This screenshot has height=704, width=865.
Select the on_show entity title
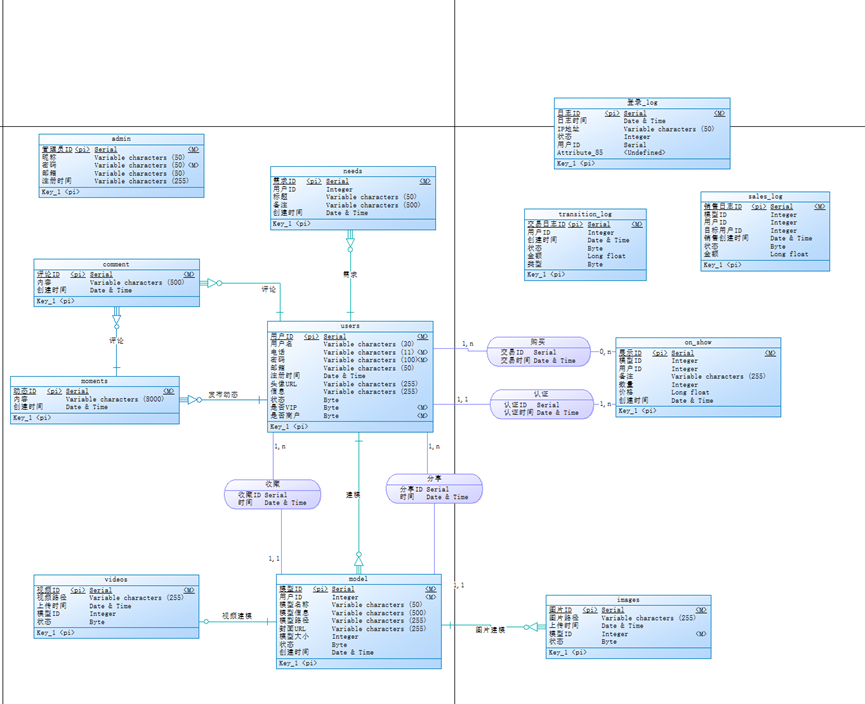[x=698, y=343]
